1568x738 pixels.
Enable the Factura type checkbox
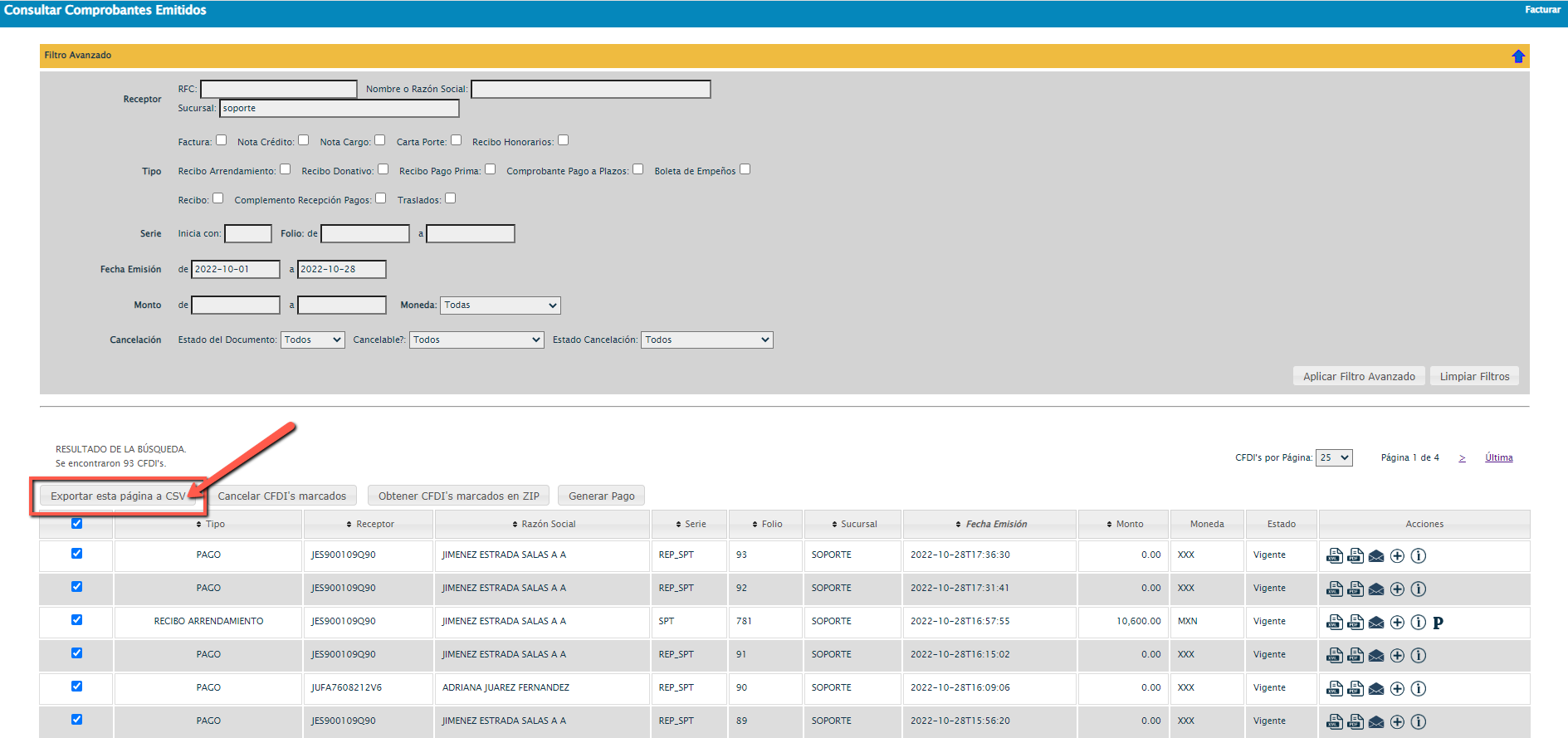pos(221,140)
